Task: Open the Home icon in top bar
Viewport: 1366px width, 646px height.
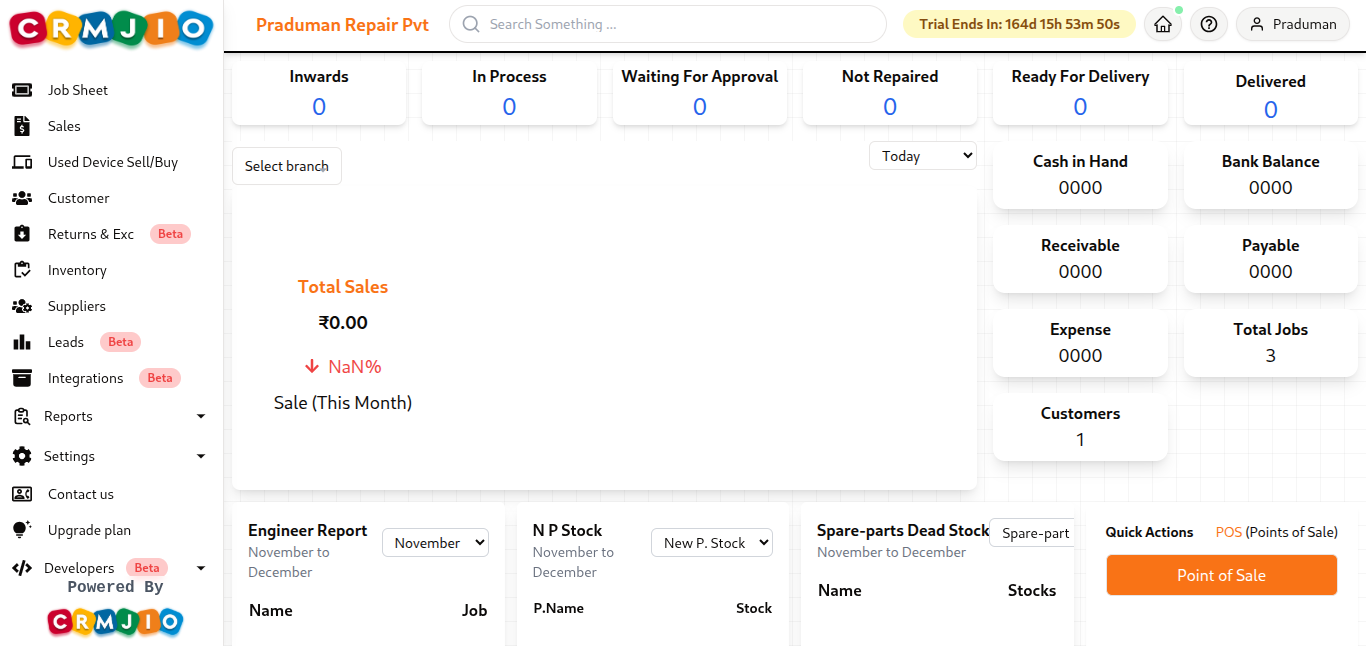Action: pyautogui.click(x=1162, y=23)
